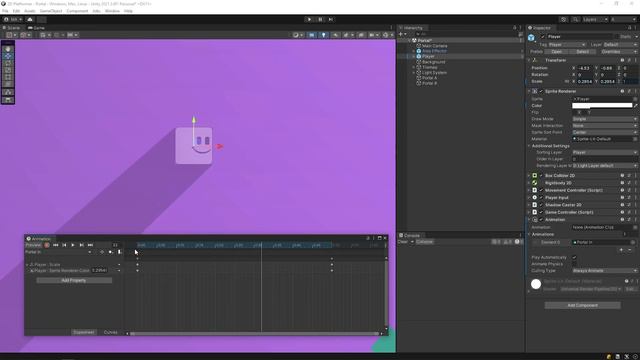This screenshot has width=640, height=360.
Task: Open Gizmos dropdown in Scene toolbar
Action: coord(387,35)
